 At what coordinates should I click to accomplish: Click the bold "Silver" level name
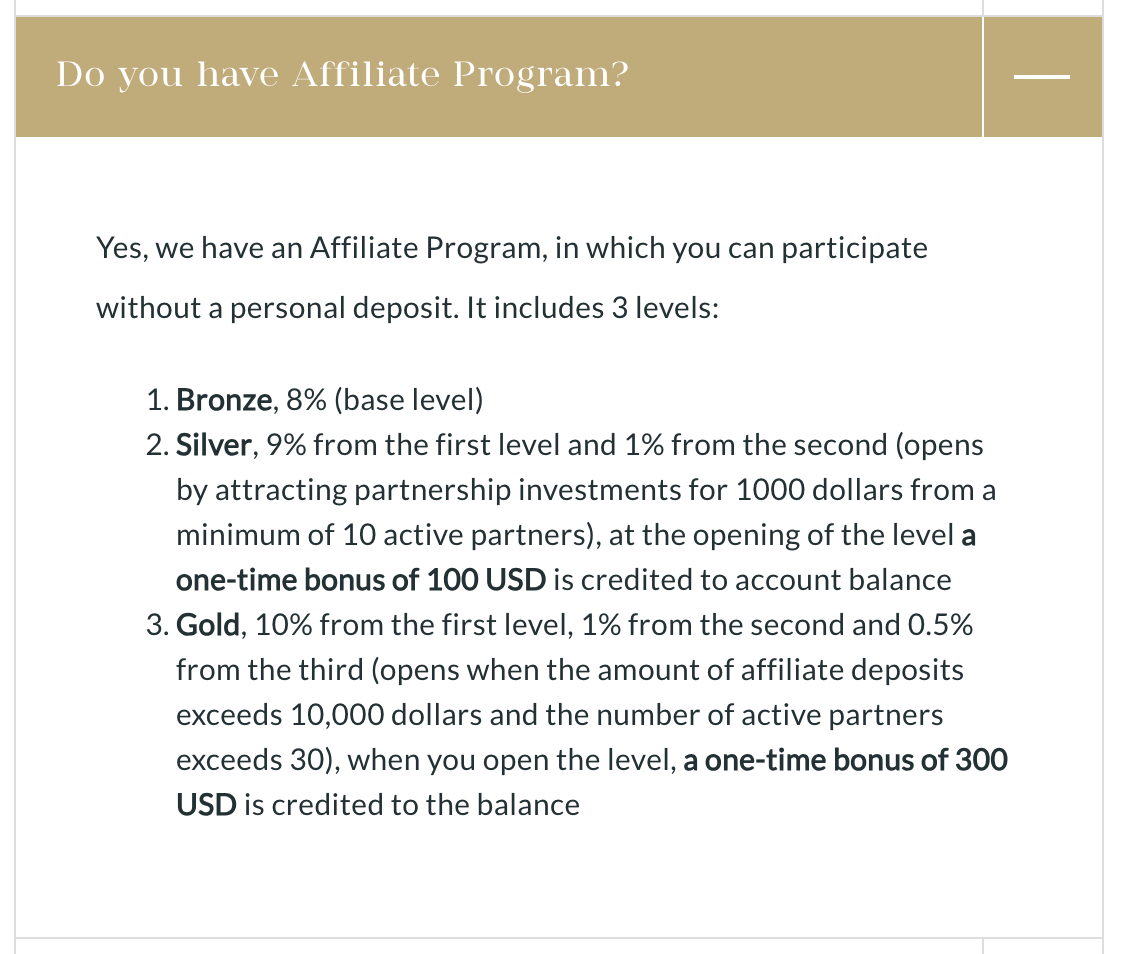click(x=214, y=446)
